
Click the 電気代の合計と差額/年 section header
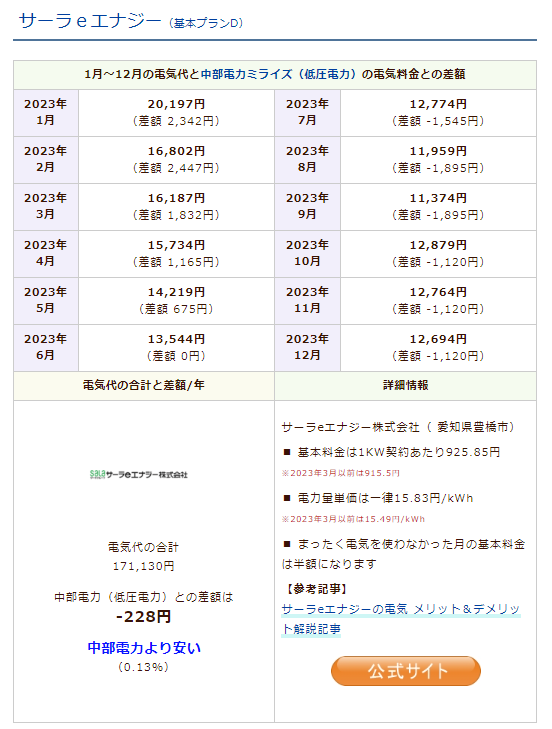(x=144, y=385)
